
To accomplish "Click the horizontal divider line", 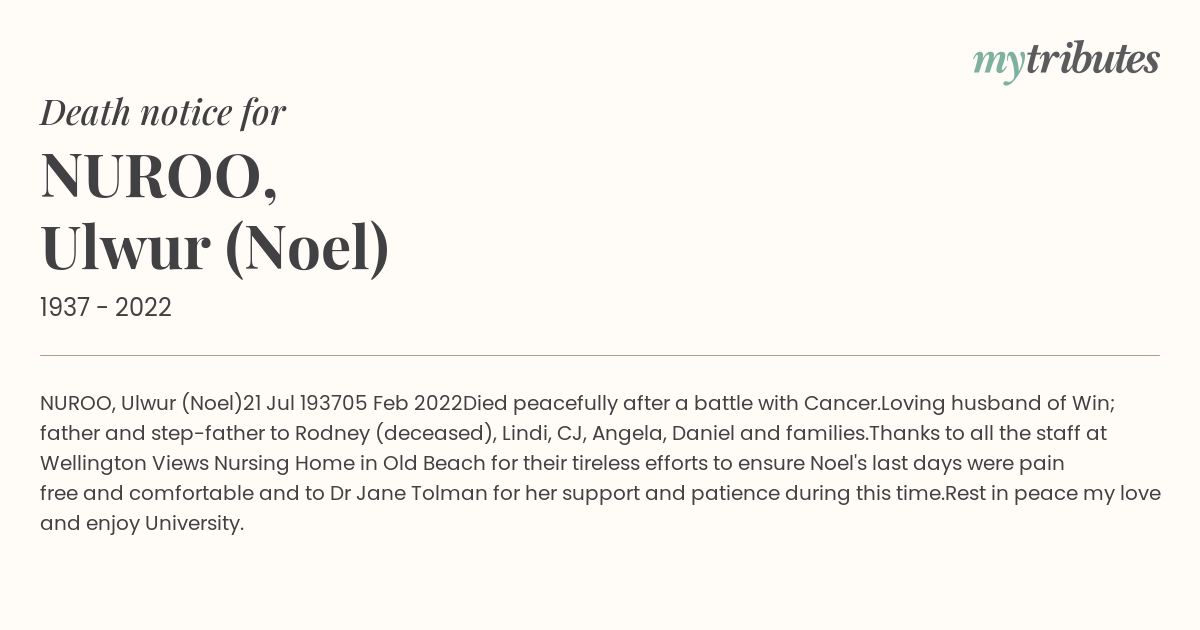I will (600, 355).
